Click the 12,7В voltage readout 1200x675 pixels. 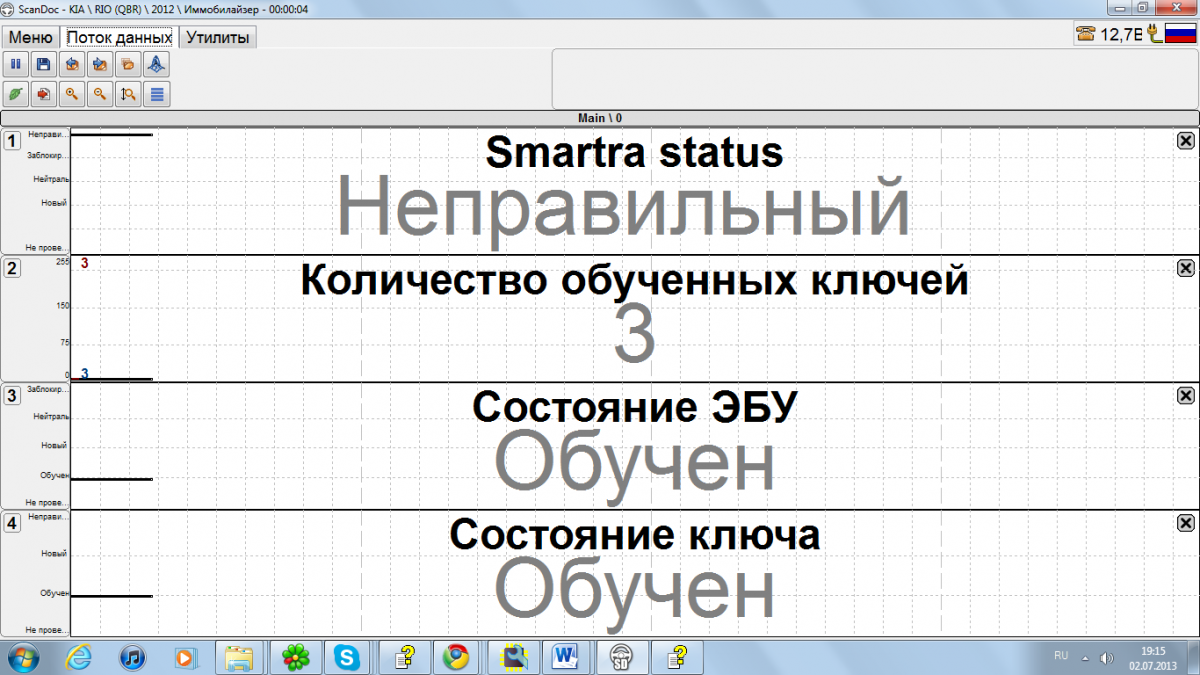[1121, 34]
